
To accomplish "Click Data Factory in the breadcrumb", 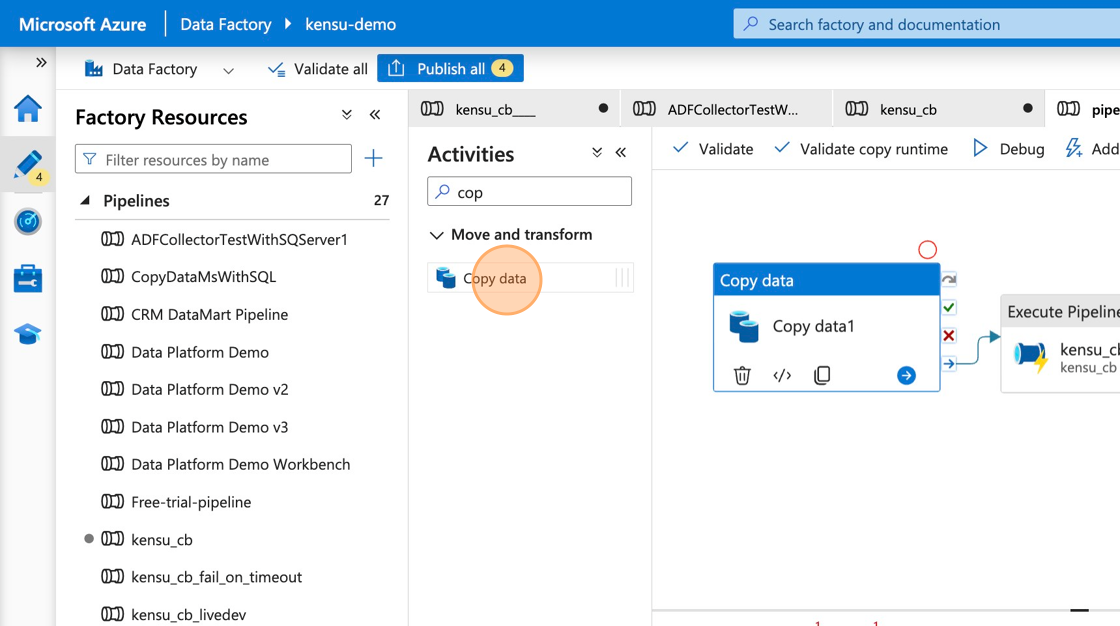I will (x=226, y=24).
